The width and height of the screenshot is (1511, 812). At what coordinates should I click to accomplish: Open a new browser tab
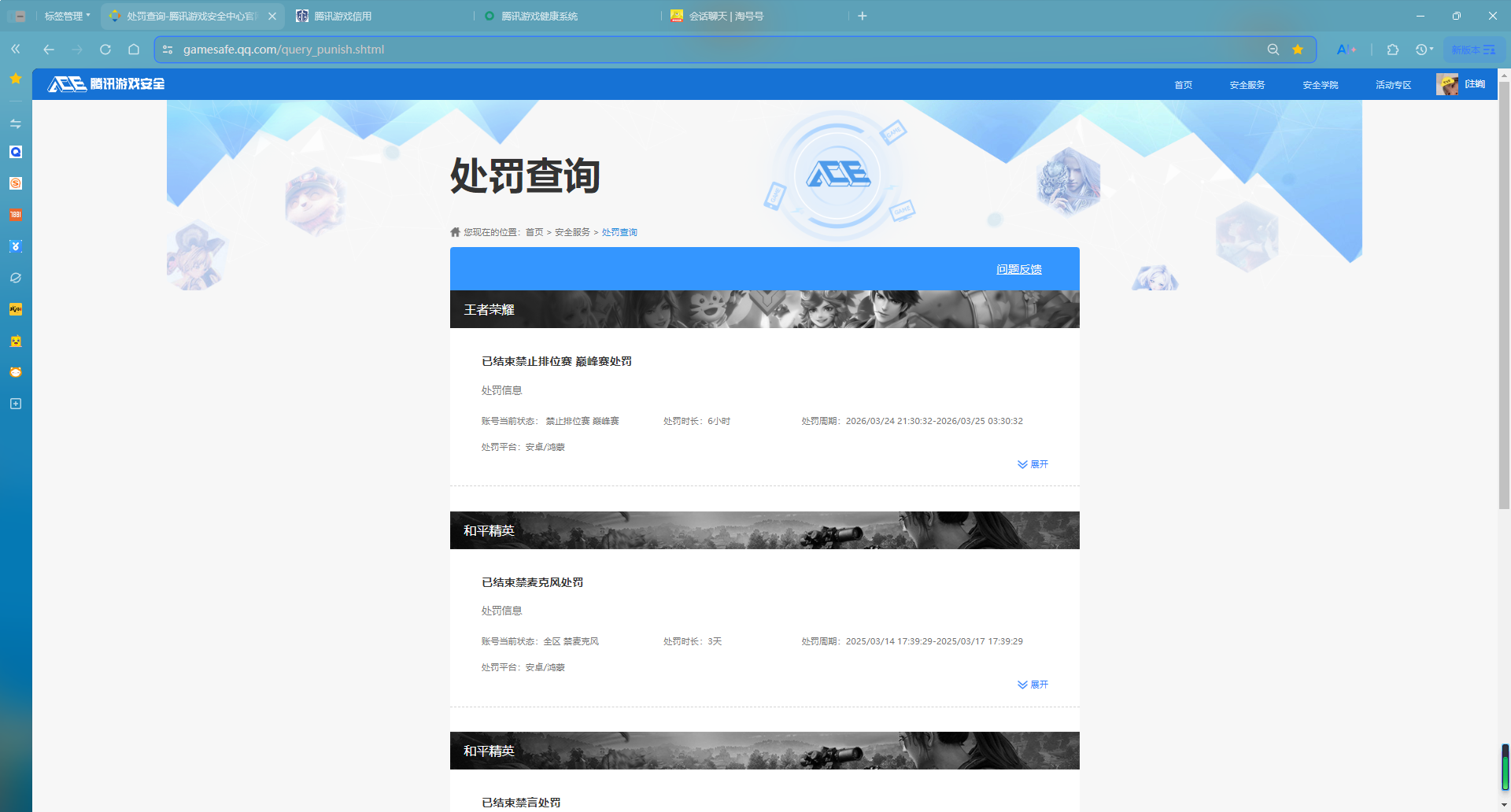pos(863,16)
